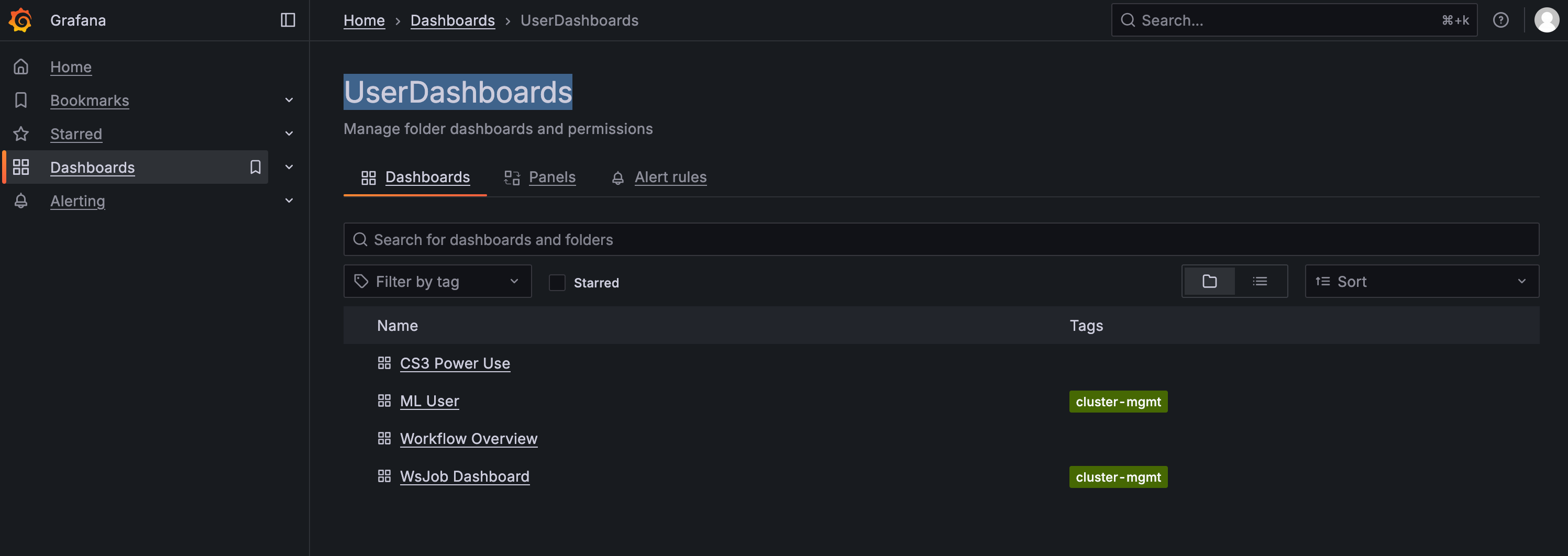The height and width of the screenshot is (556, 1568).
Task: Click the Starred star icon
Action: (x=21, y=133)
